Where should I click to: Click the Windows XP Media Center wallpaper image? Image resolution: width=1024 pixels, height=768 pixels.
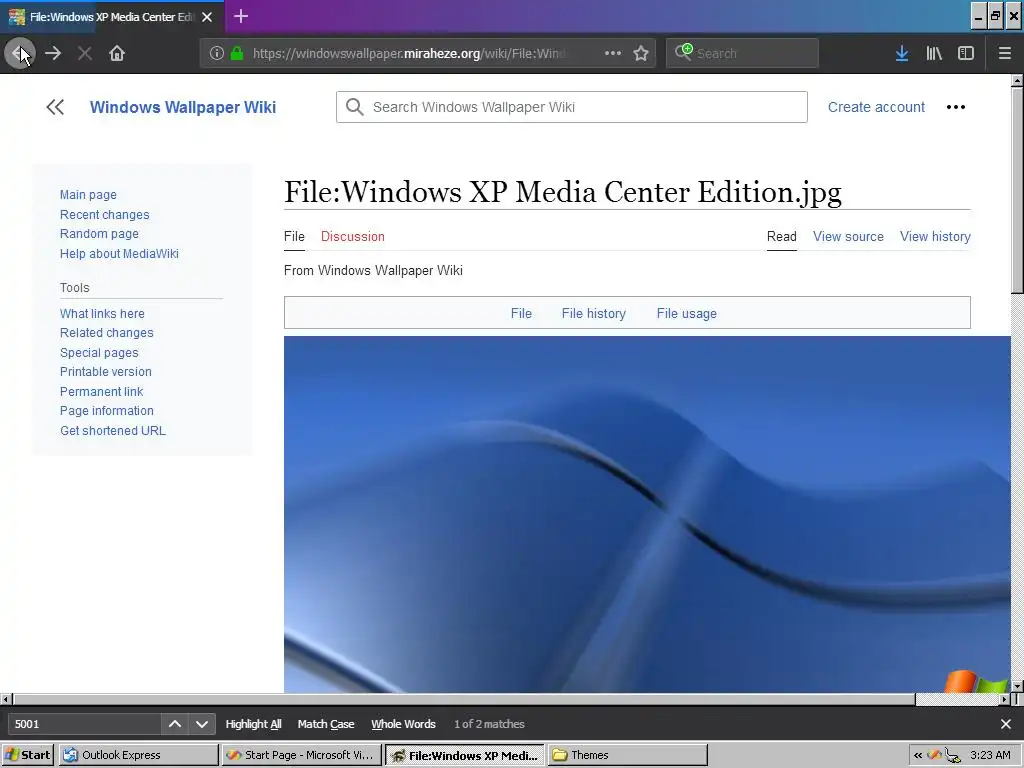[647, 515]
